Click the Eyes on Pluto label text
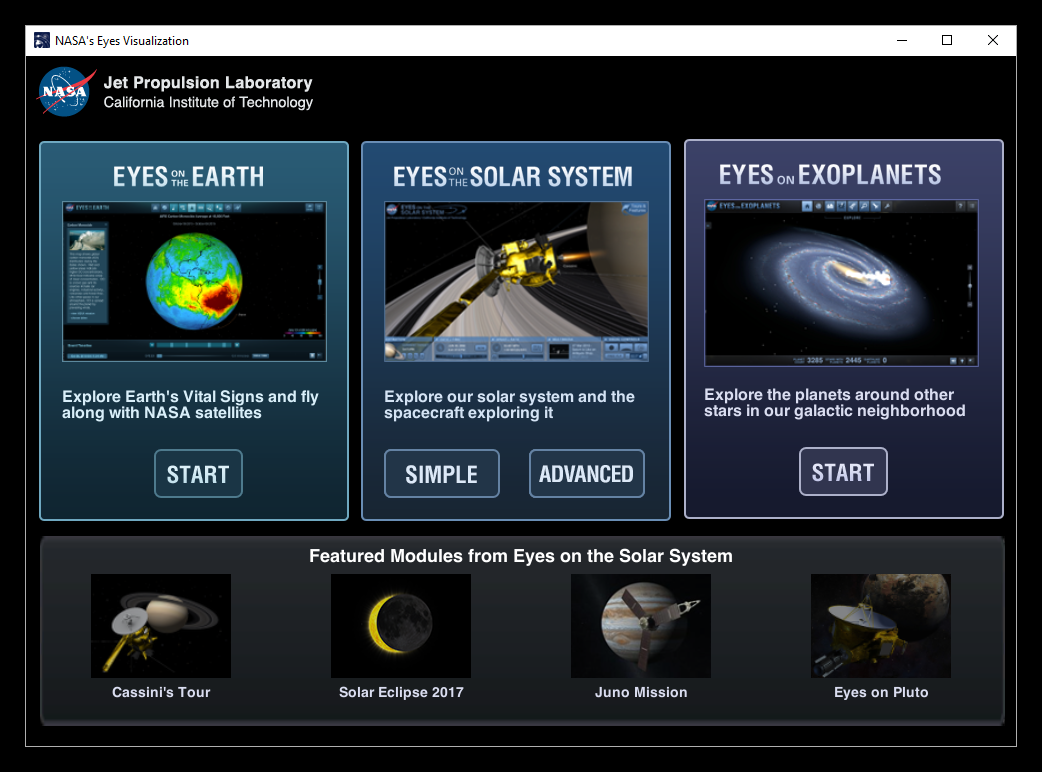 click(880, 692)
